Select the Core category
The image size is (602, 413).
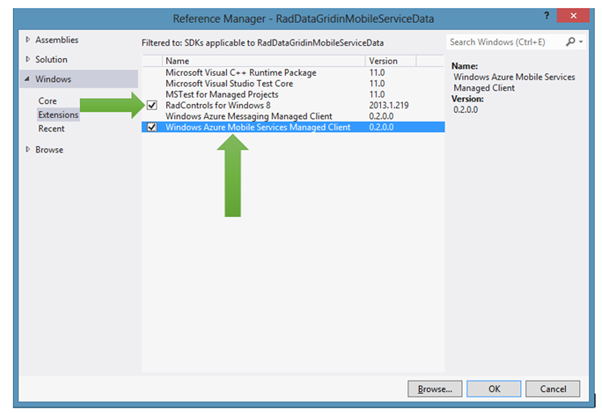click(47, 101)
